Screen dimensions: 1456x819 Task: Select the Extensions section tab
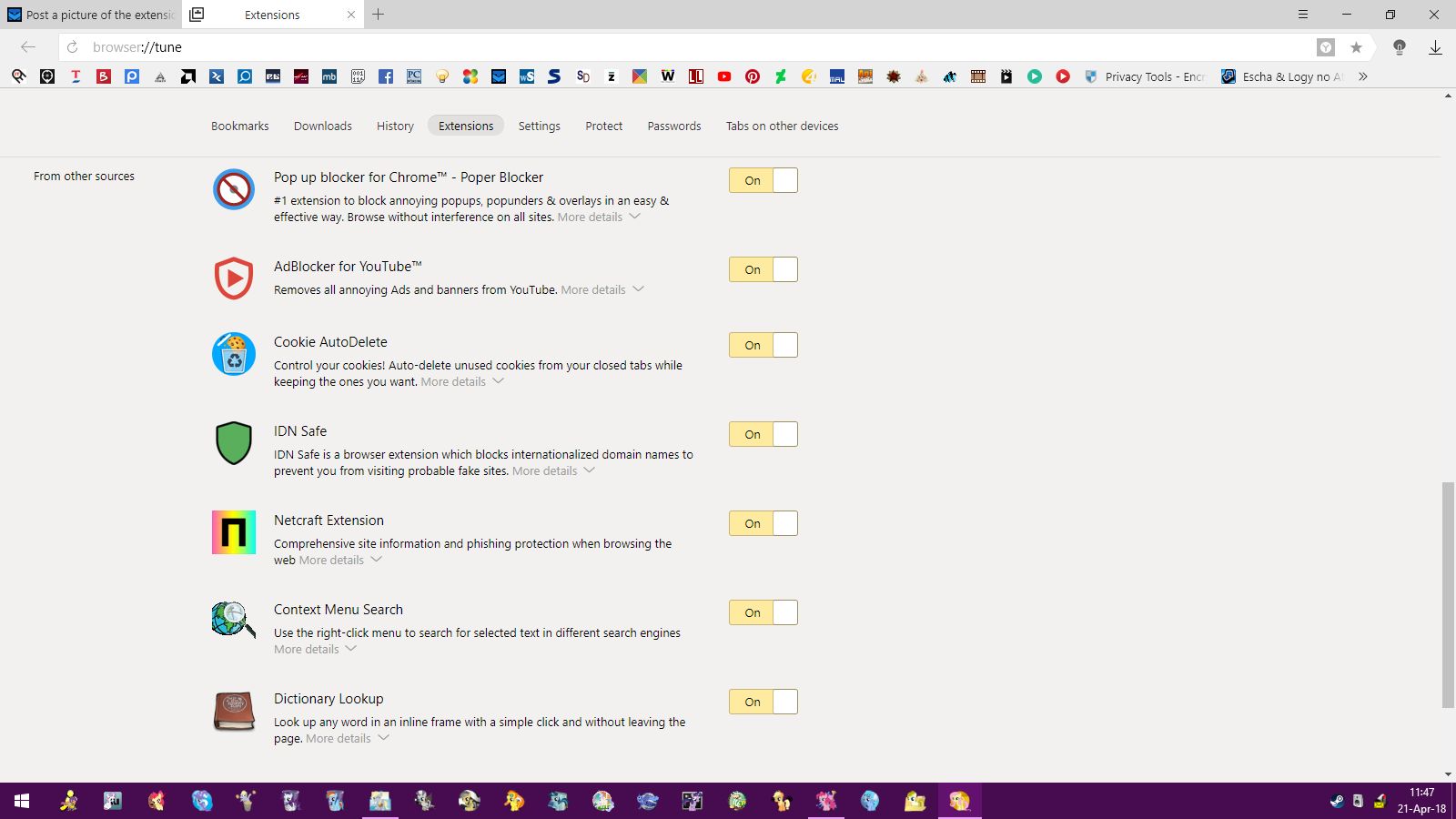pos(466,126)
